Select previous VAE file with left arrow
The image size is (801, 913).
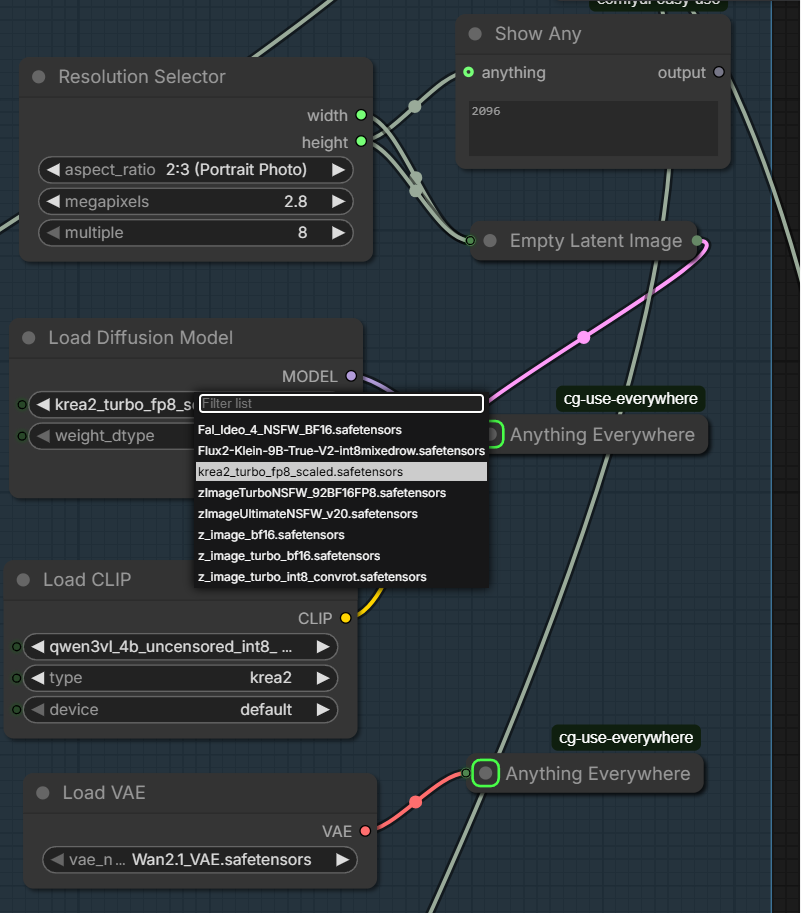click(57, 859)
